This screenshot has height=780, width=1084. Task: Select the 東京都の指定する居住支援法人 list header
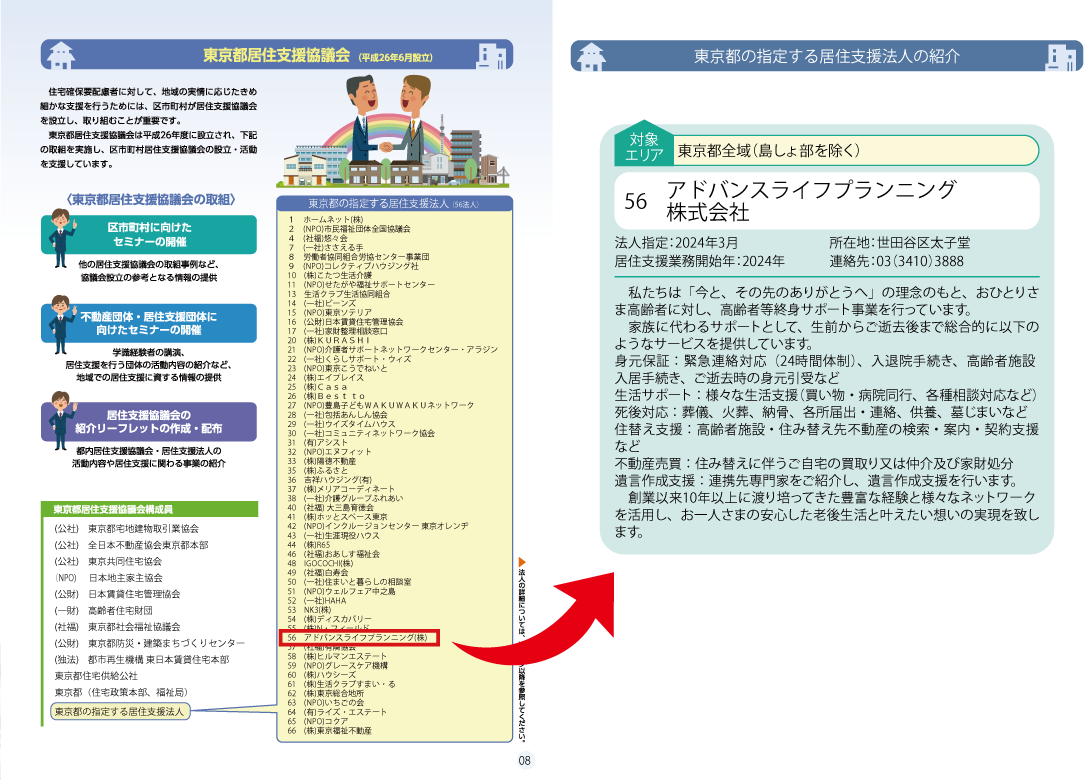394,203
